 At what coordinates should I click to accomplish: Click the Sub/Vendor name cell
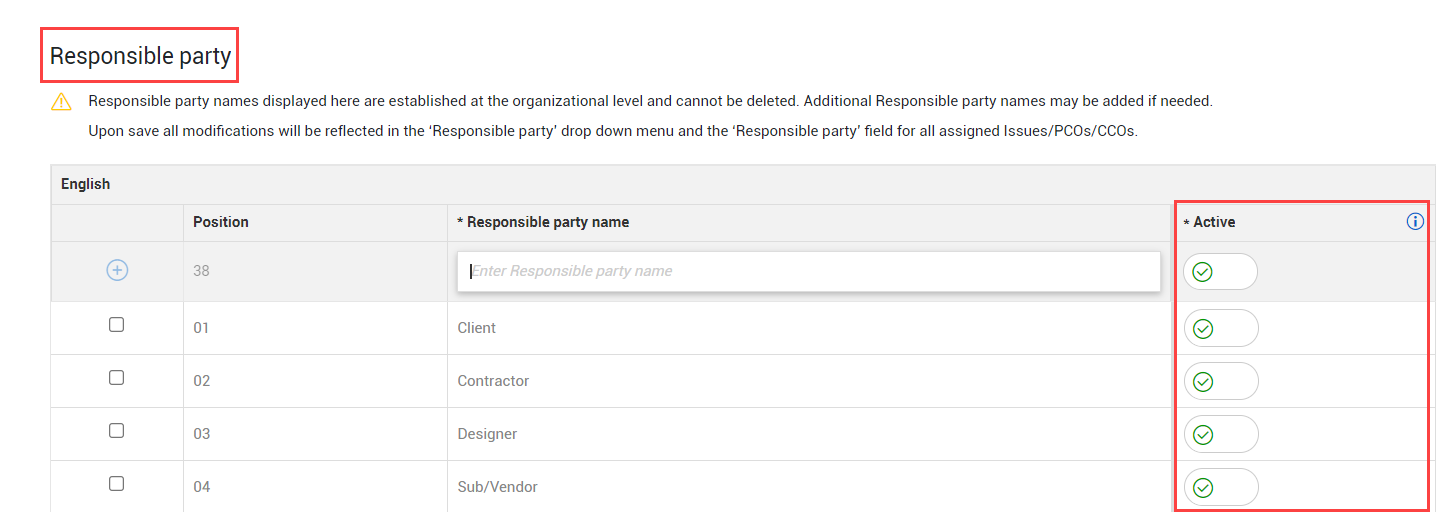498,487
